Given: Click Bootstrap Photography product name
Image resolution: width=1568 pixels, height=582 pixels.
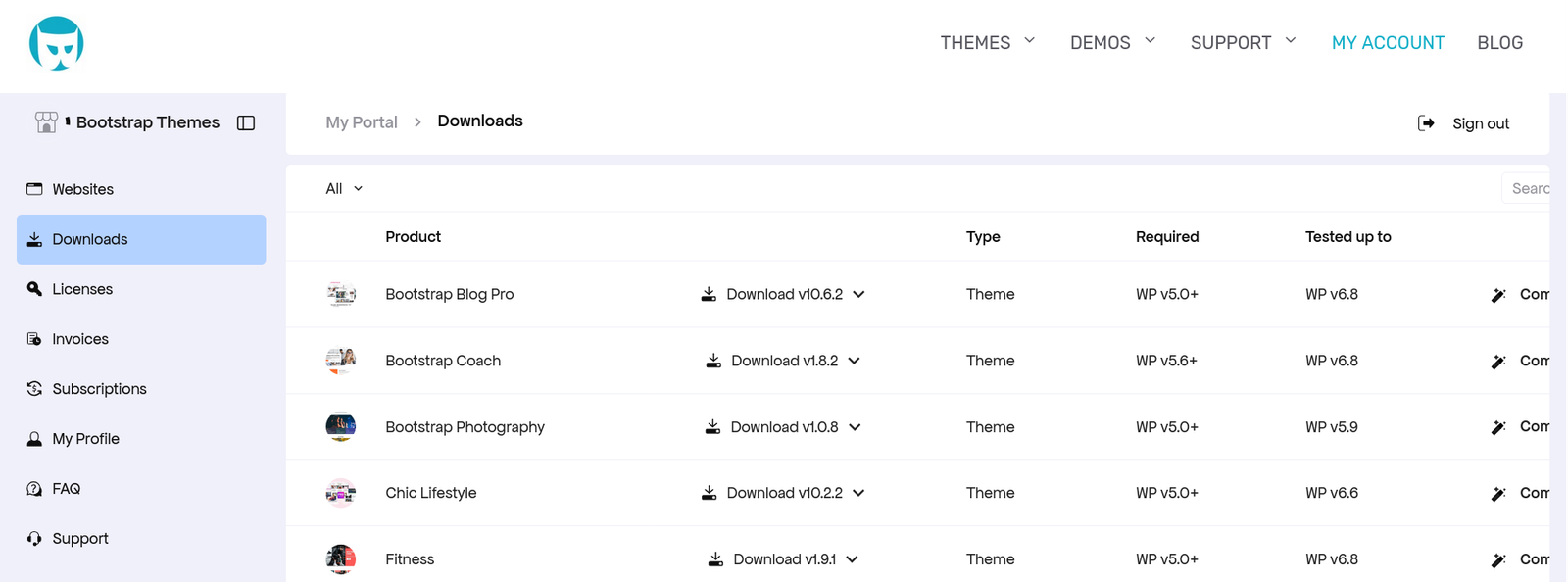Looking at the screenshot, I should pos(465,427).
